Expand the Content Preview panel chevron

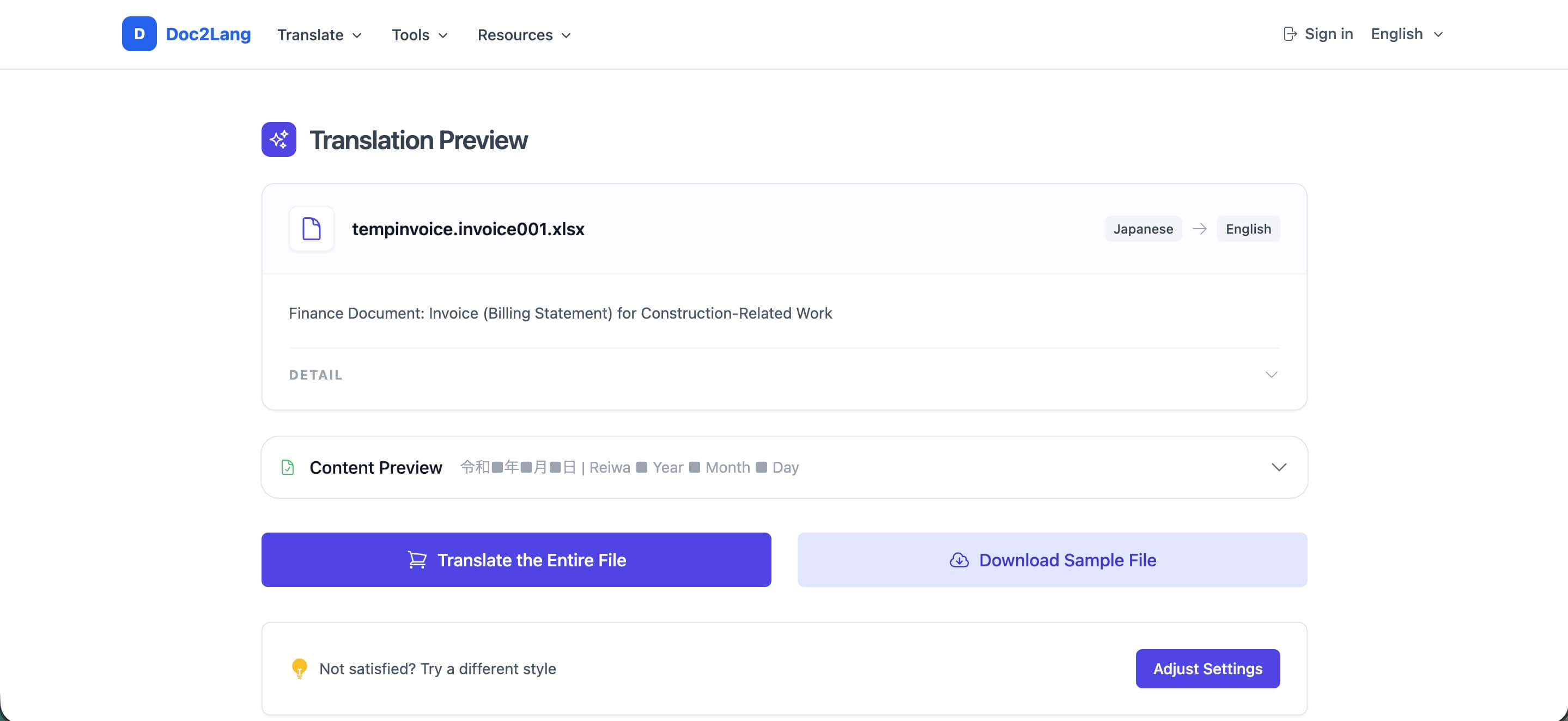coord(1278,467)
